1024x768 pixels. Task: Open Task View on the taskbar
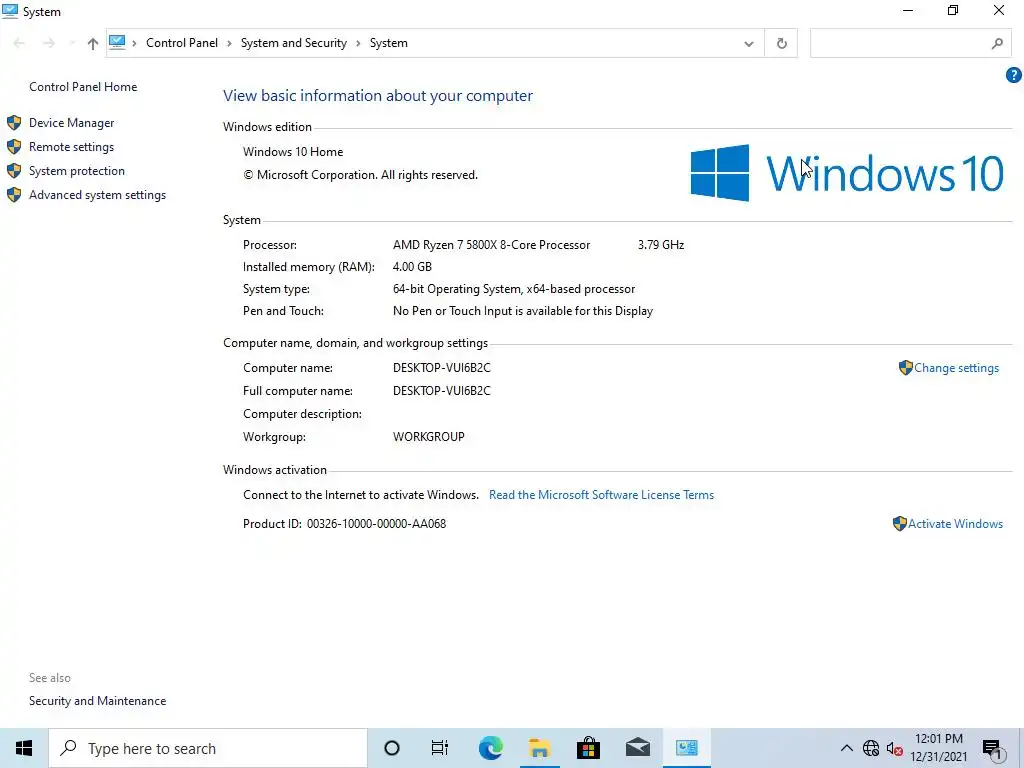[x=440, y=748]
